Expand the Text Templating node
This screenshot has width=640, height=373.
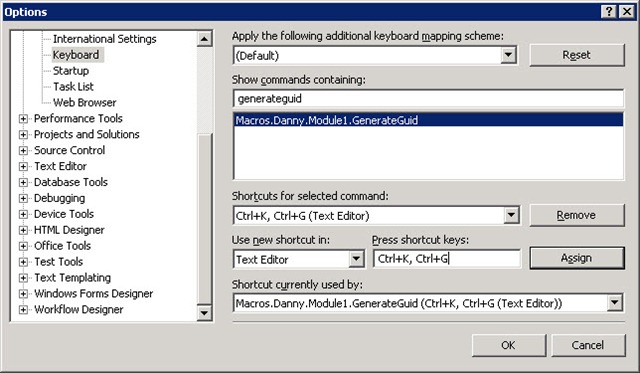[x=23, y=278]
